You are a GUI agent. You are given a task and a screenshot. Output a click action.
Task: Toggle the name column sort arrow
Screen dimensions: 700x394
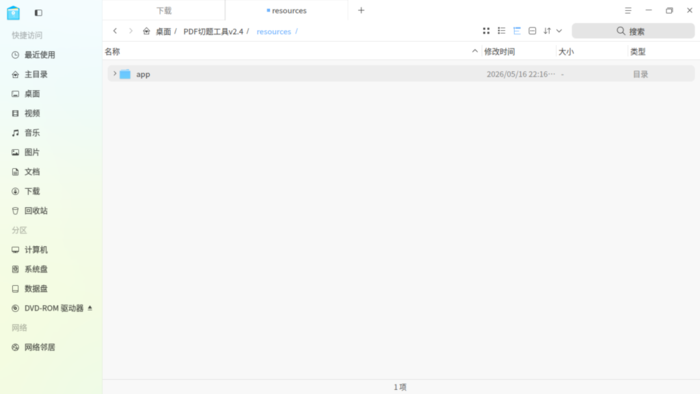pyautogui.click(x=475, y=51)
